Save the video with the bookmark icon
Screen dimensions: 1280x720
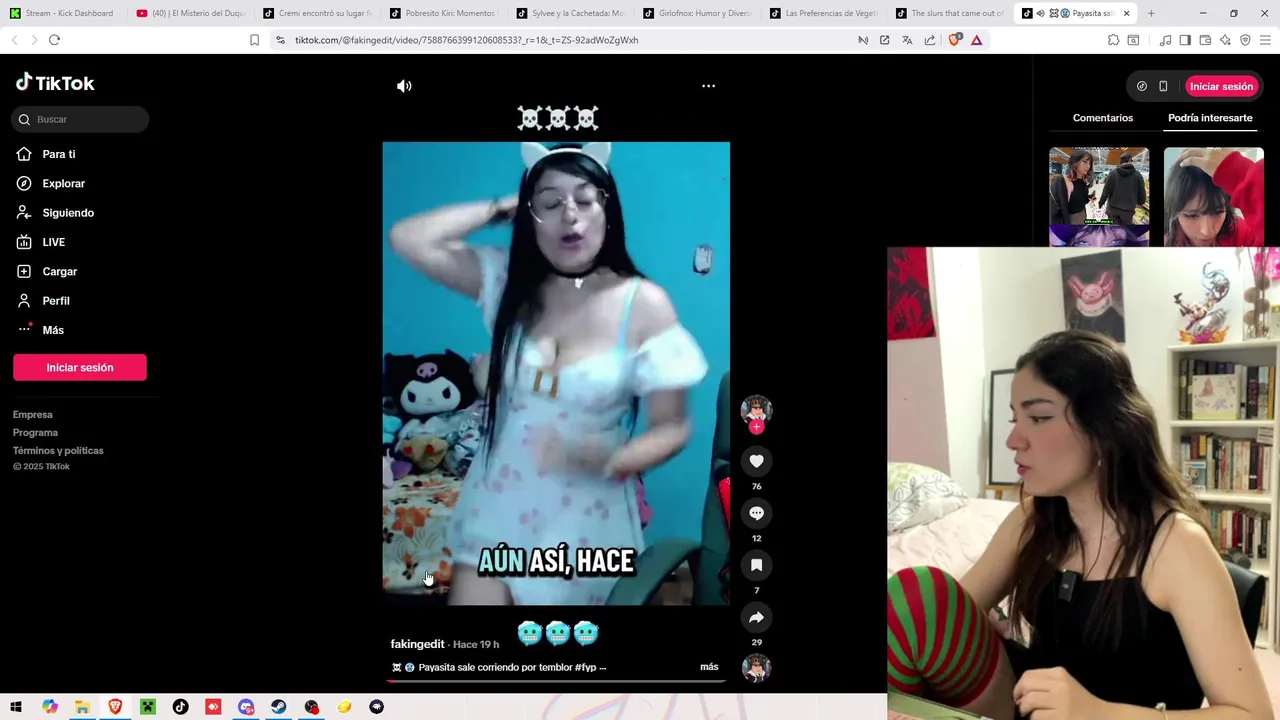[756, 565]
